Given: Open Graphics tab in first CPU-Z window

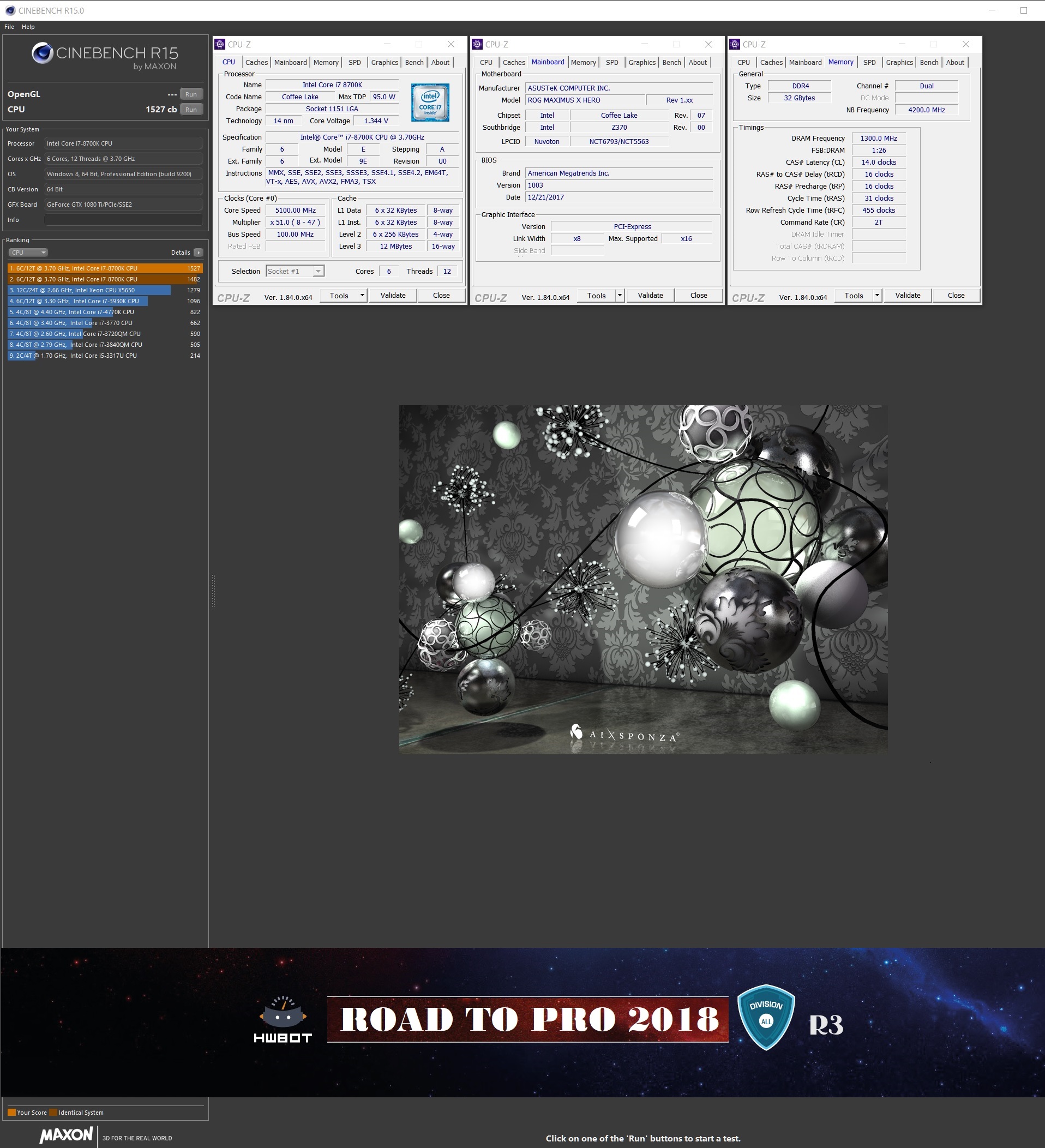Looking at the screenshot, I should coord(385,63).
